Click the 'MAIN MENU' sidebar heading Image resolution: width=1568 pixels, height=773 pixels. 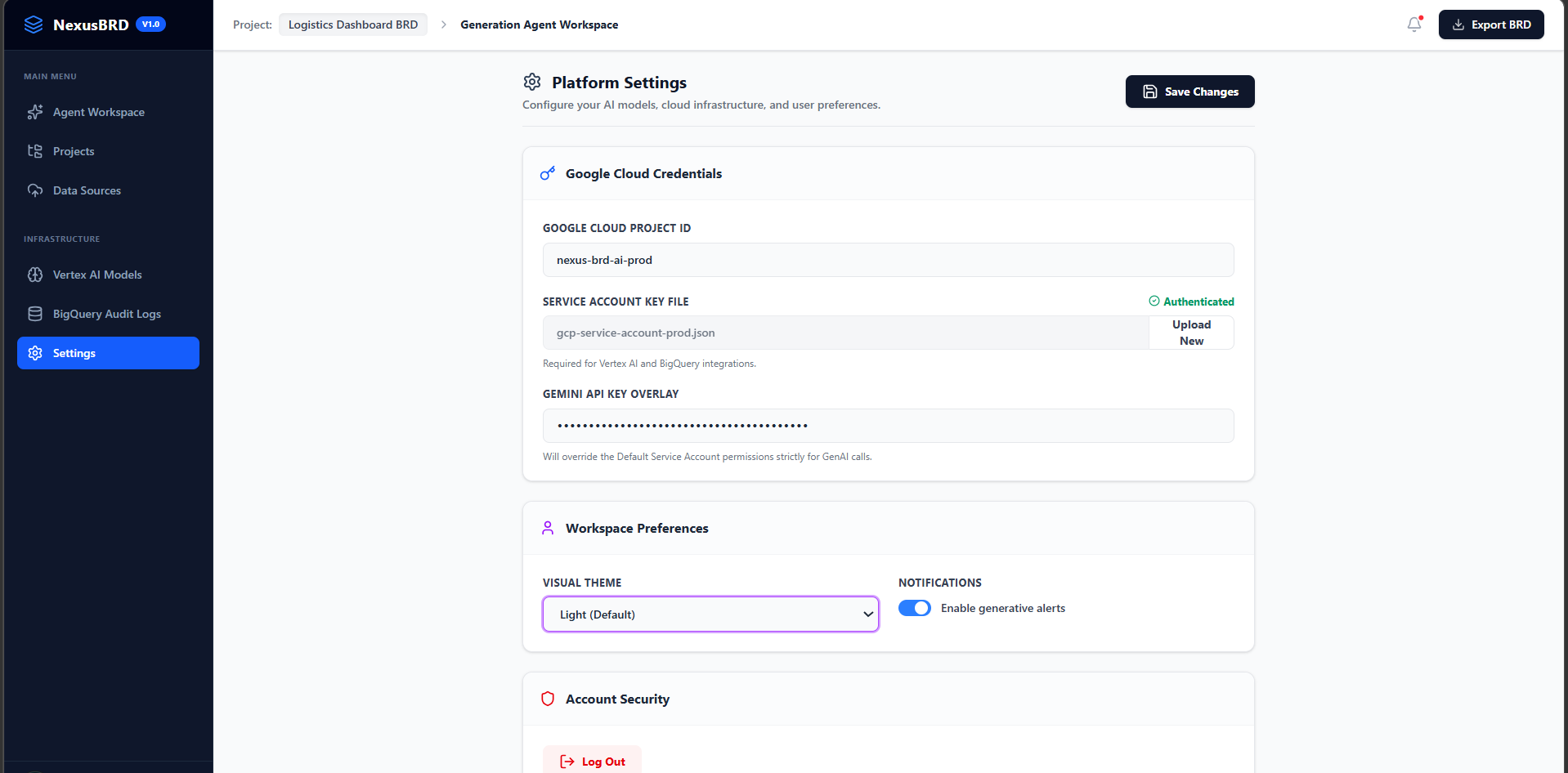(x=50, y=76)
